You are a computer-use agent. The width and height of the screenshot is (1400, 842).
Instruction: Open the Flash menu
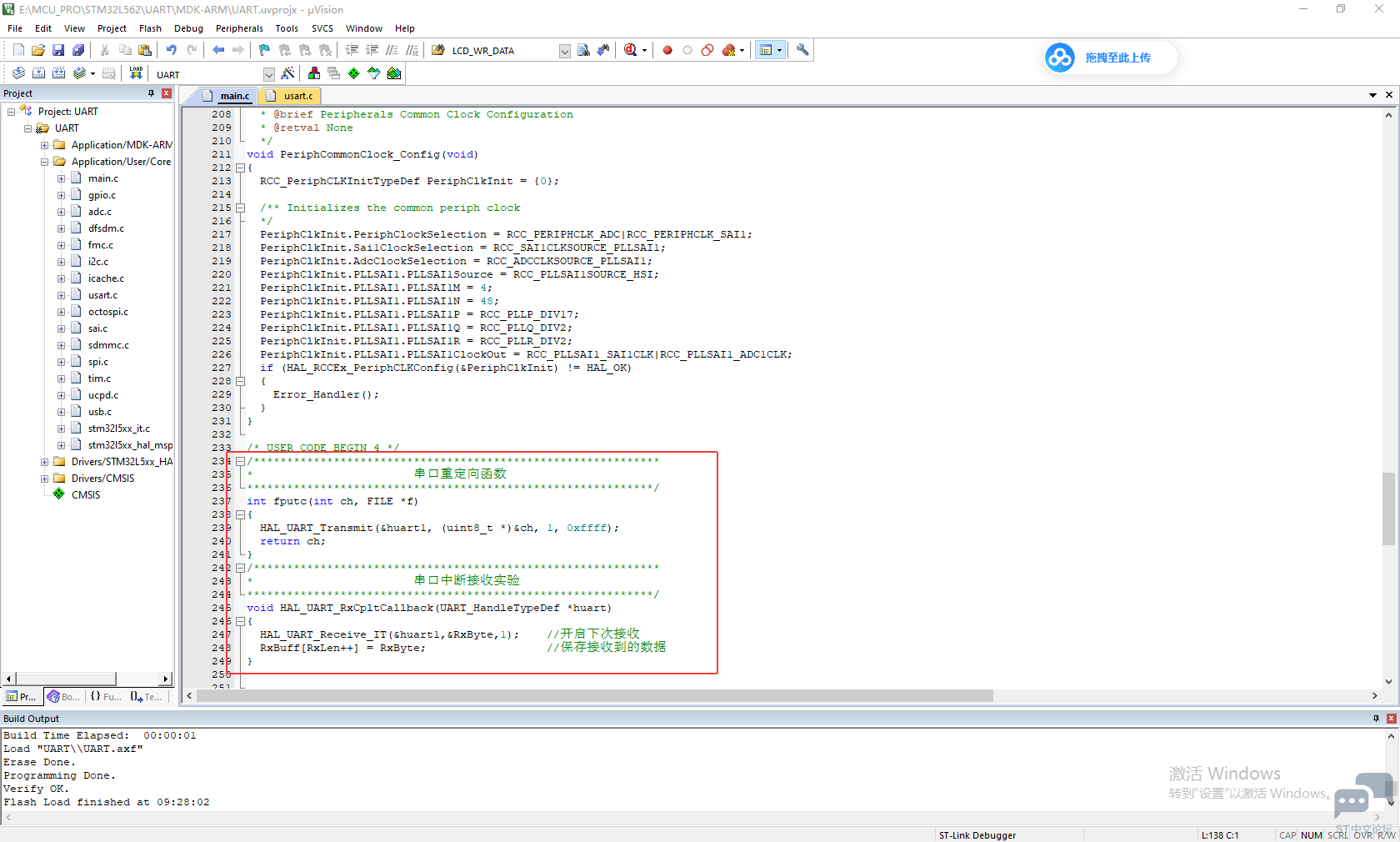pyautogui.click(x=150, y=28)
